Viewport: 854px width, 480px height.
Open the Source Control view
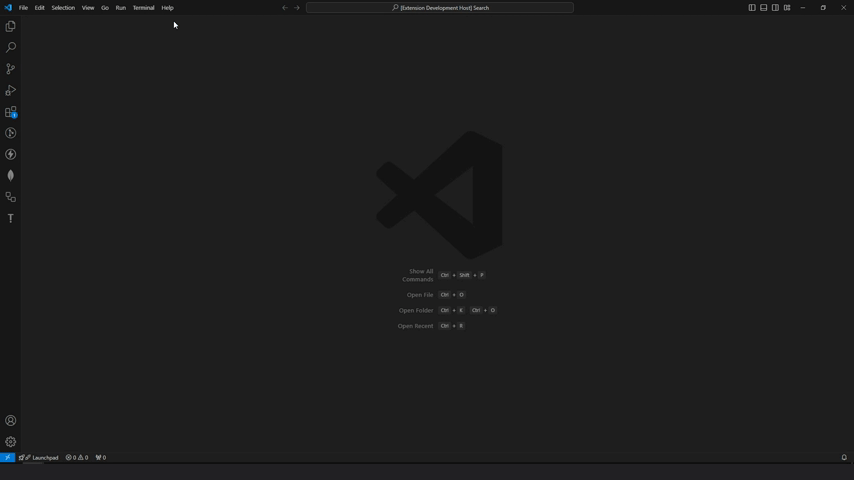(x=10, y=69)
